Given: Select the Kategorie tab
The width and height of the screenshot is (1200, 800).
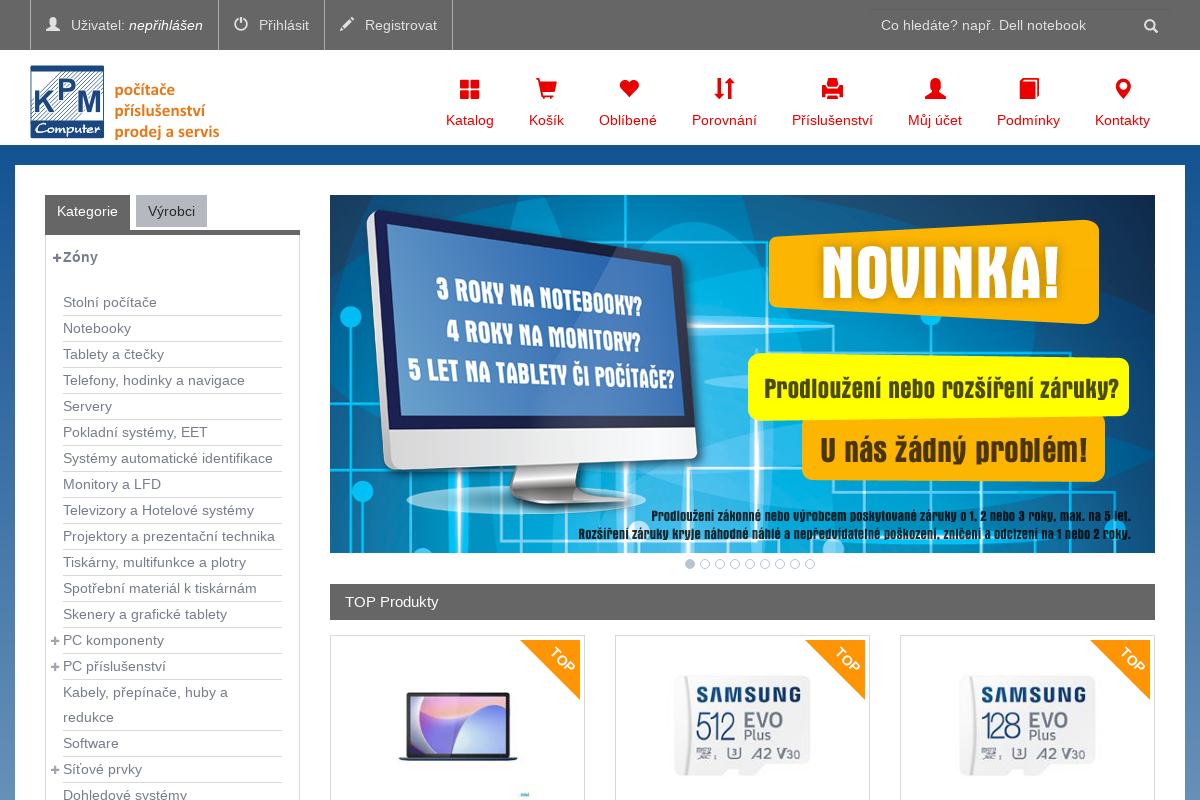Looking at the screenshot, I should [87, 211].
